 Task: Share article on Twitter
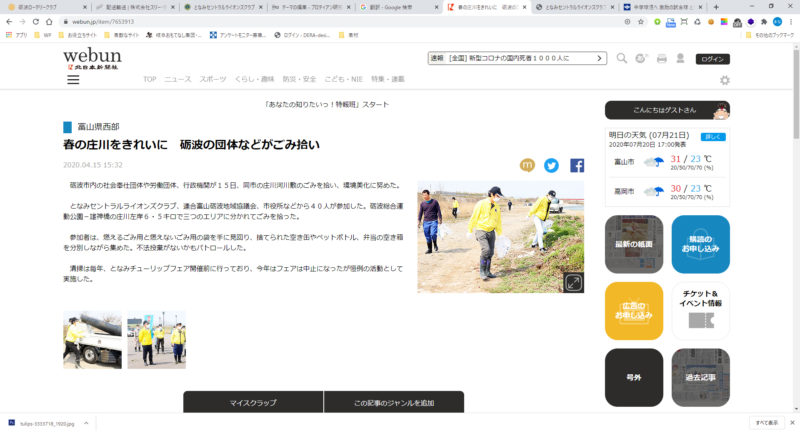[x=551, y=165]
